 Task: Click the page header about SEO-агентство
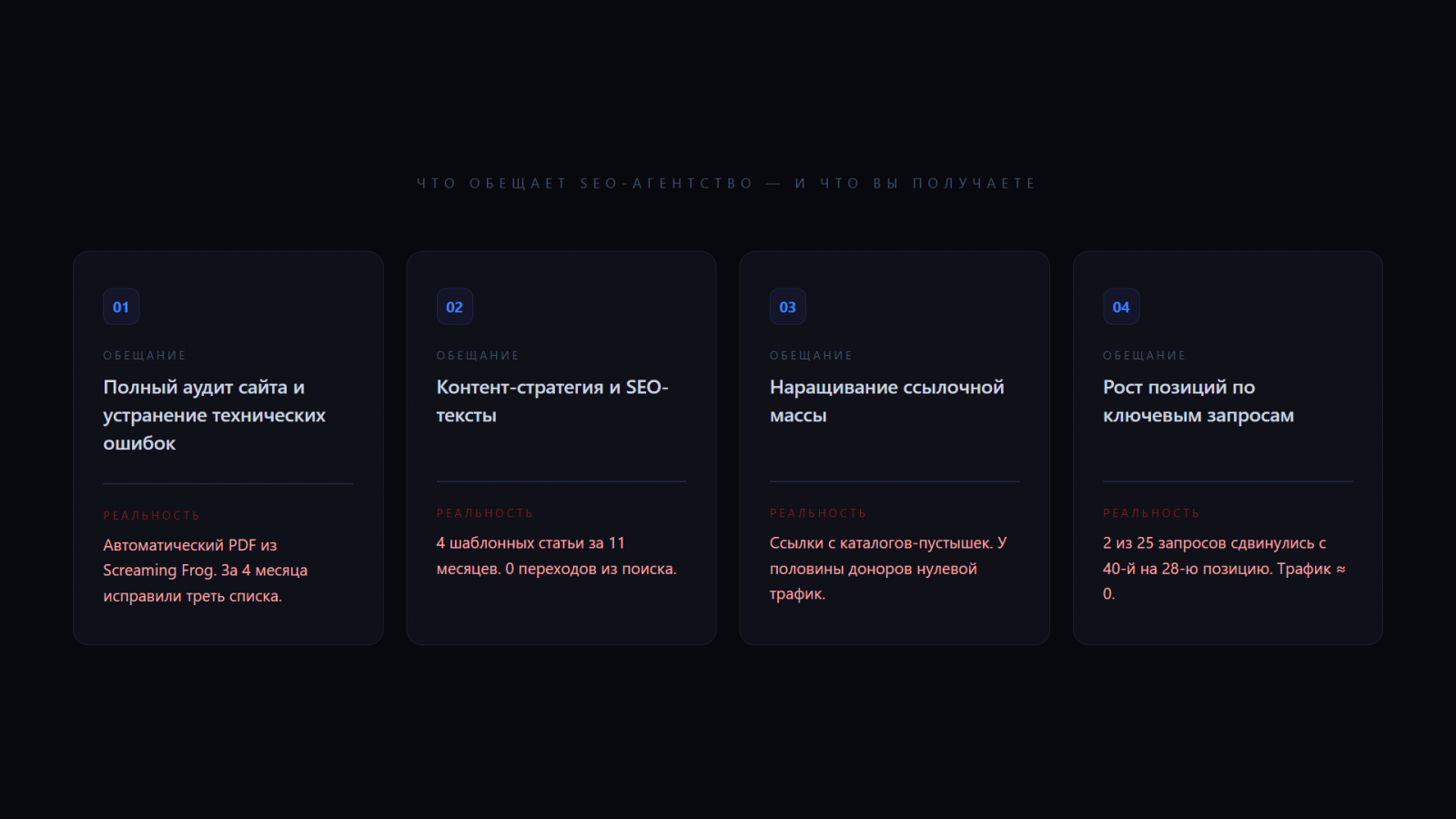(726, 184)
